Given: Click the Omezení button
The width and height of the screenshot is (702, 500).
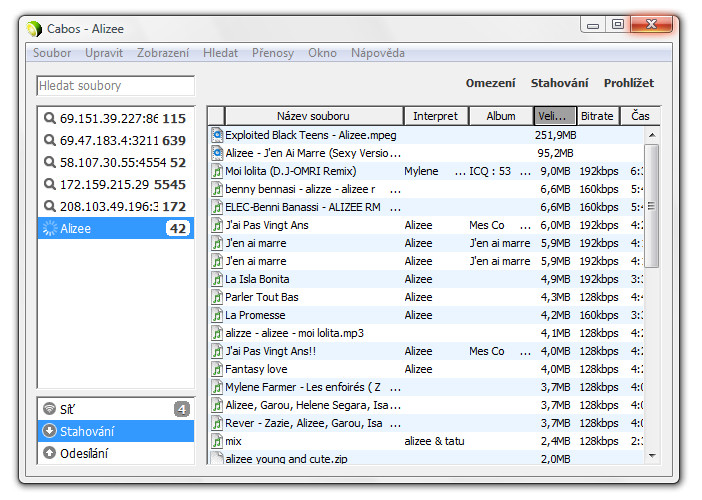Looking at the screenshot, I should [490, 83].
